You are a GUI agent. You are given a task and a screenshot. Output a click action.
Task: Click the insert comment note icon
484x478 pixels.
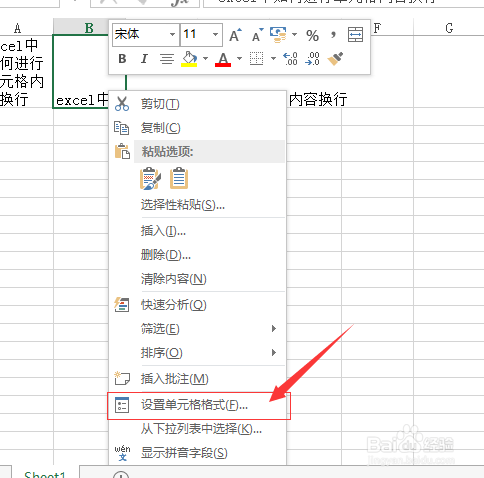122,378
